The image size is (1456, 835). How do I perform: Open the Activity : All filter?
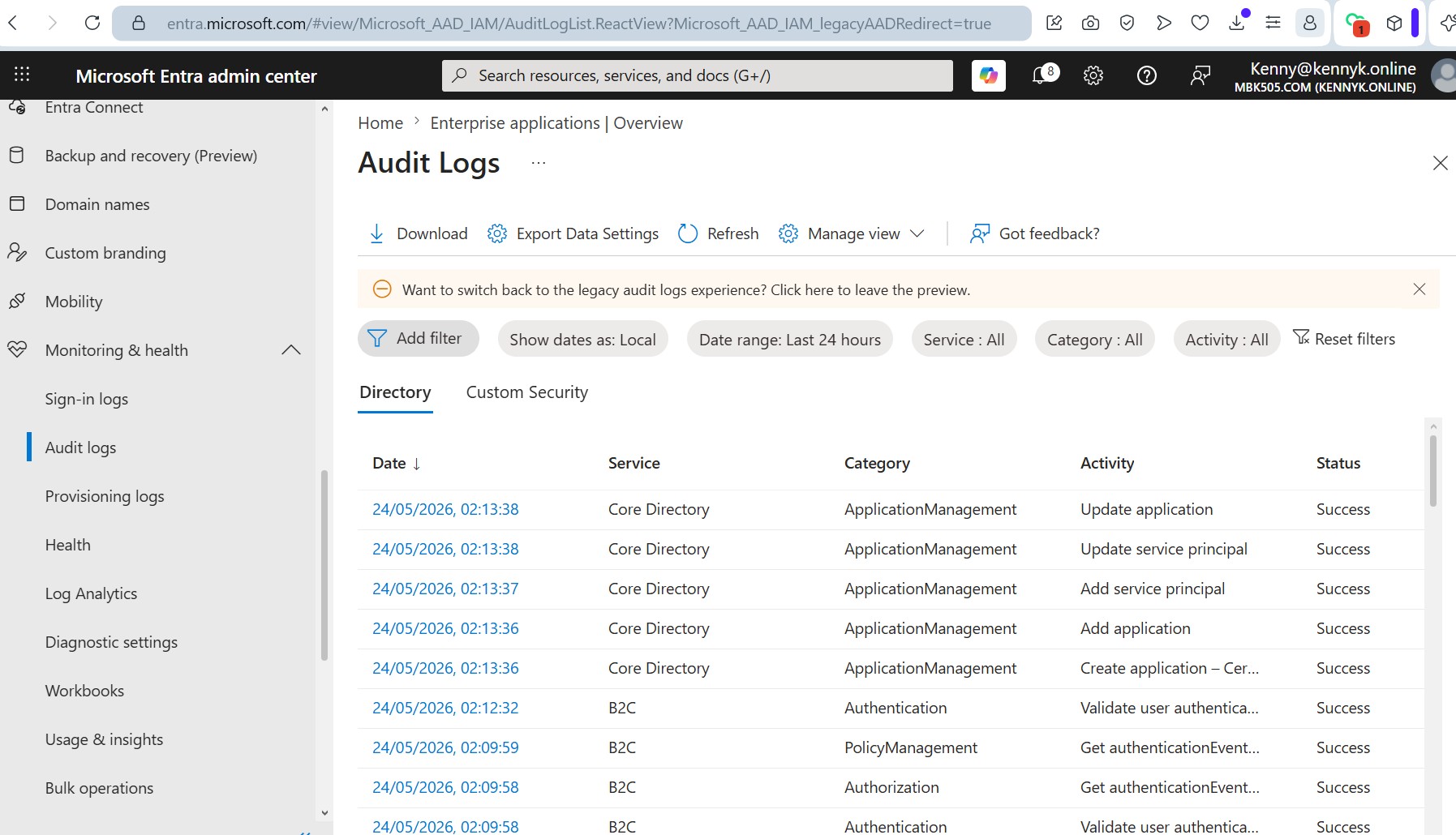tap(1226, 339)
